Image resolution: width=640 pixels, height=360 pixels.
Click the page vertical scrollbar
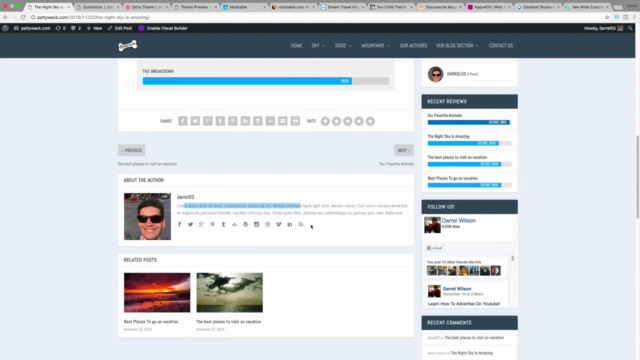pos(638,177)
